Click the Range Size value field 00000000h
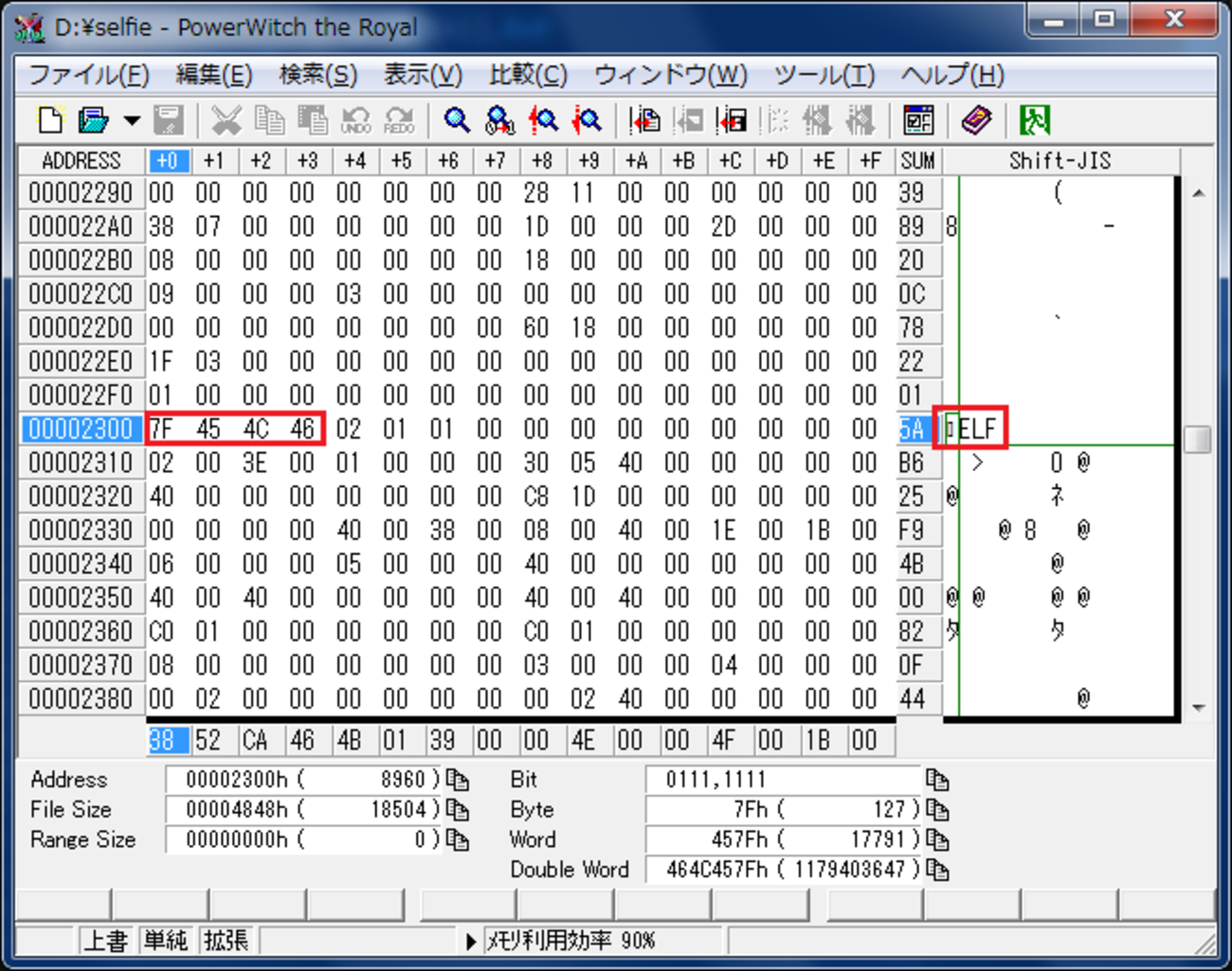This screenshot has height=971, width=1232. point(302,840)
